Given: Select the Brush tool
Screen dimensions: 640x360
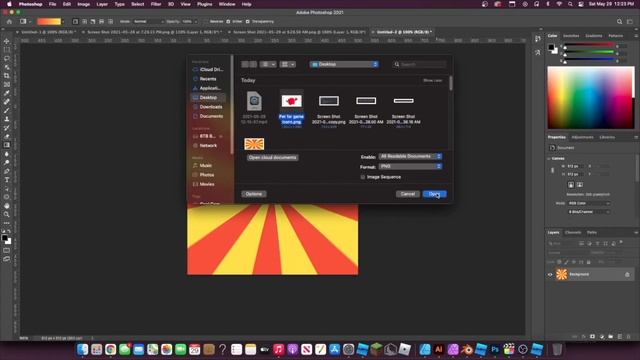Looking at the screenshot, I should tap(7, 110).
